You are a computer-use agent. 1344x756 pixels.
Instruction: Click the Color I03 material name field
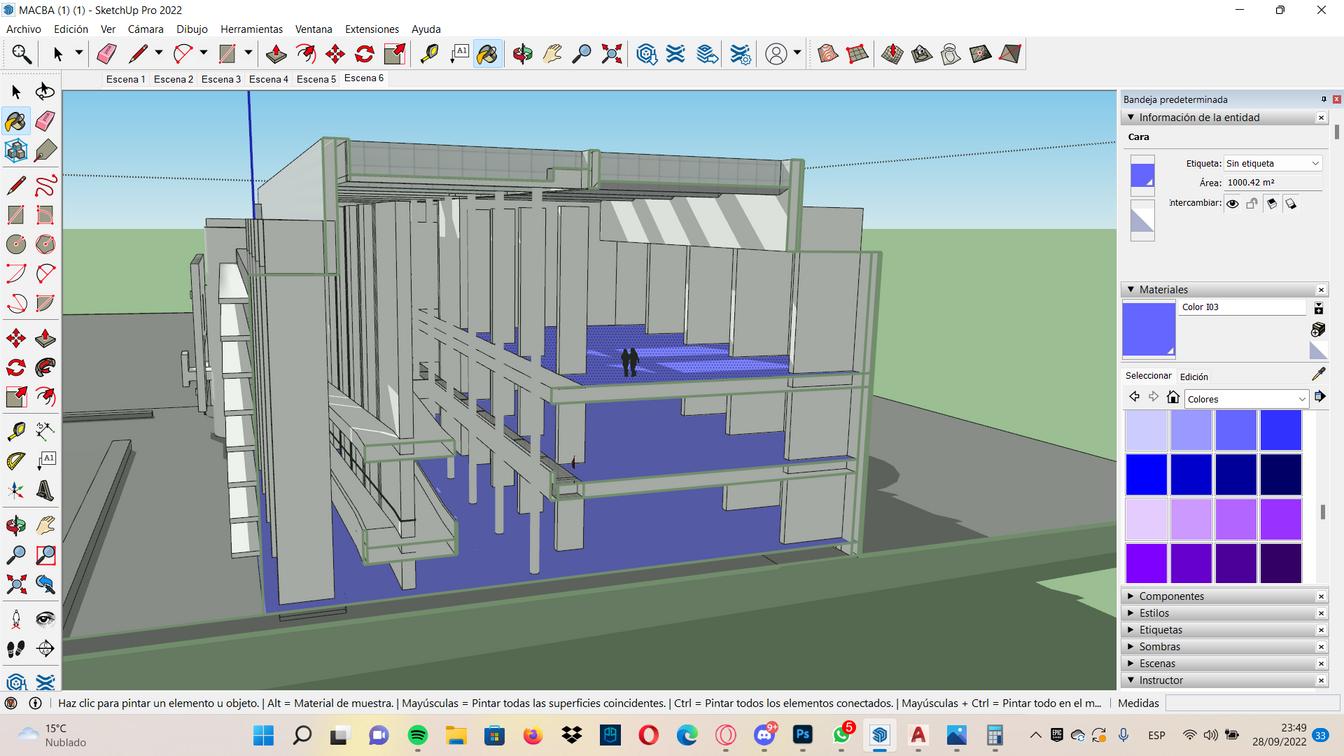click(1241, 307)
